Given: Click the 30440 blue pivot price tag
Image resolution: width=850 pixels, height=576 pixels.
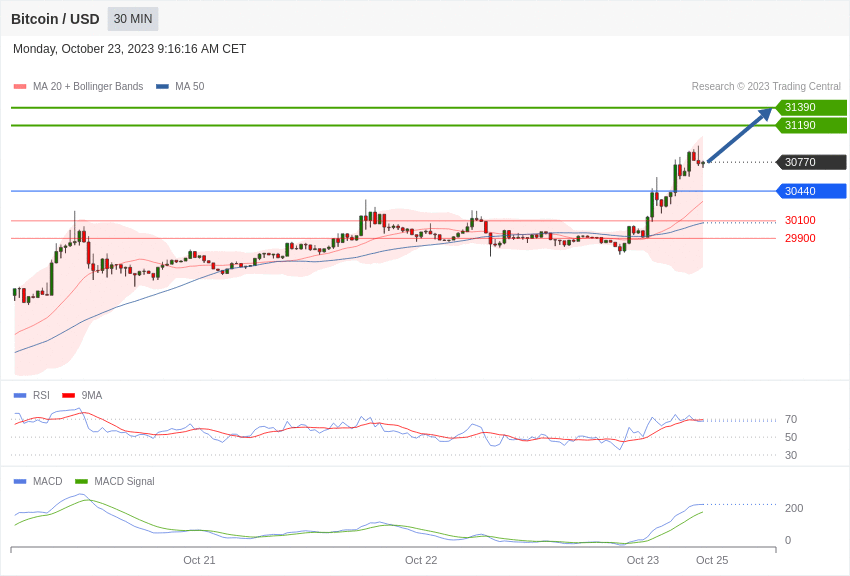Looking at the screenshot, I should pos(811,191).
